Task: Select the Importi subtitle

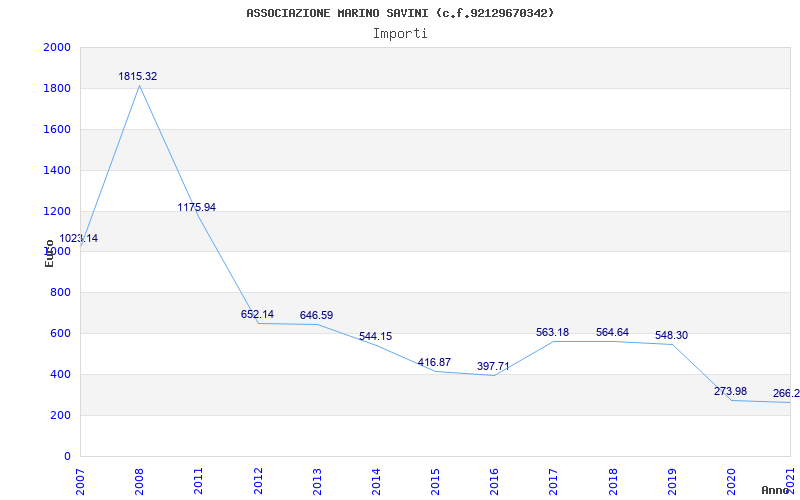Action: point(400,34)
